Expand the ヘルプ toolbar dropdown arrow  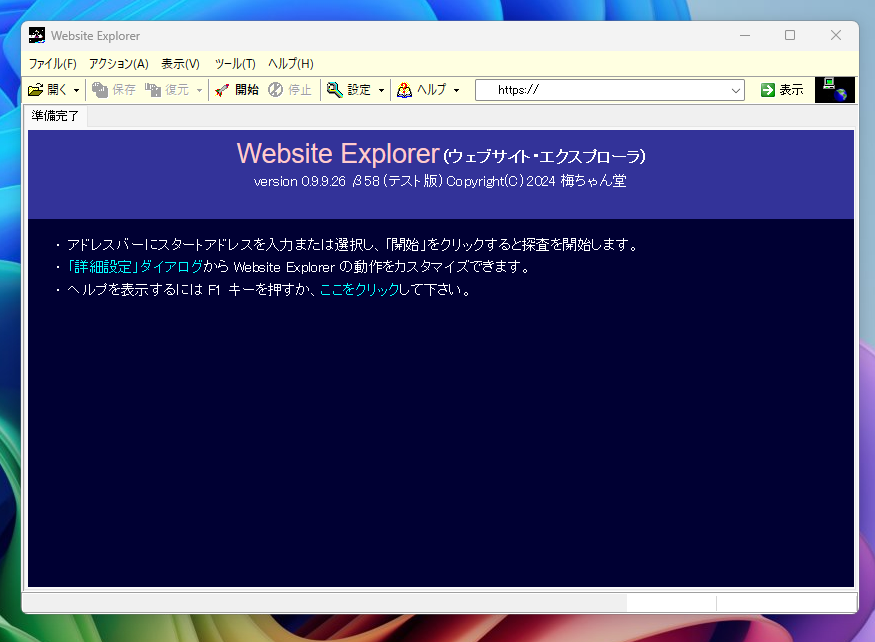[x=456, y=89]
